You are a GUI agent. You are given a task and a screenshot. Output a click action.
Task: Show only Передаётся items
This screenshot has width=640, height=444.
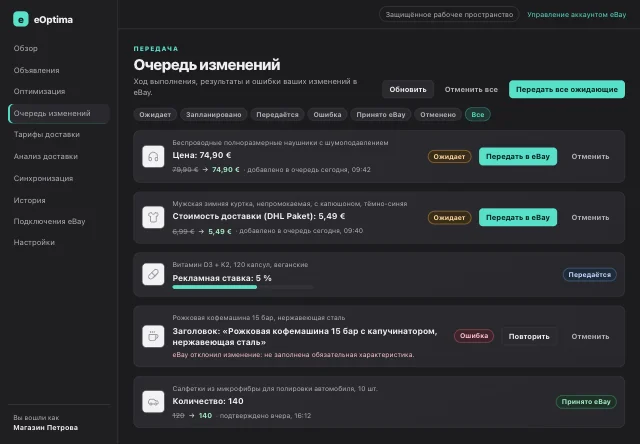(x=277, y=115)
